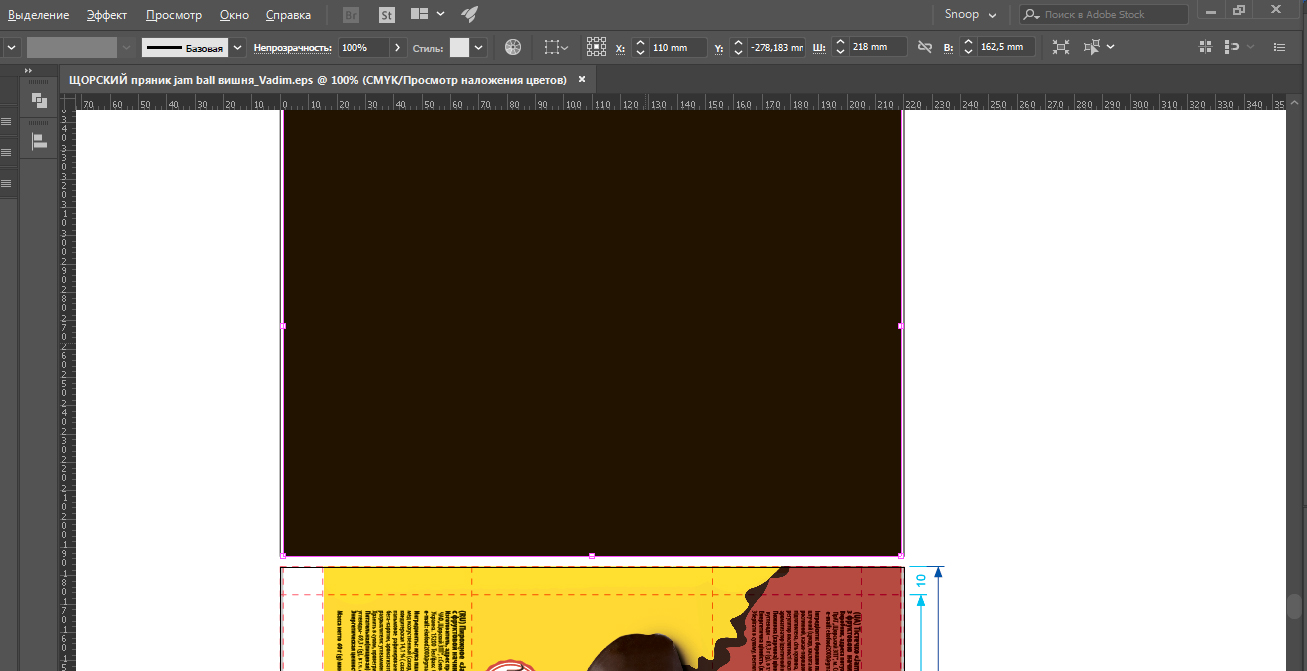Screen dimensions: 1307x671
Task: Open the Pathfinder panel icon
Action: [x=39, y=101]
